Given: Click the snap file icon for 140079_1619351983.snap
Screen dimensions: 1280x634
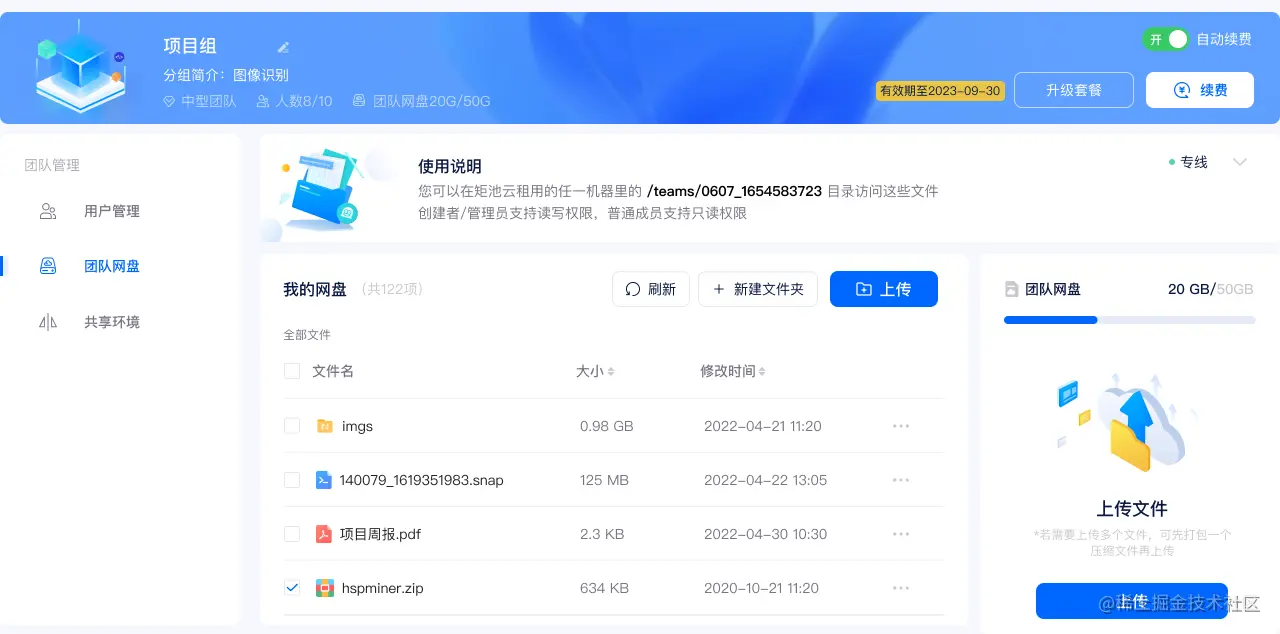Looking at the screenshot, I should point(323,480).
